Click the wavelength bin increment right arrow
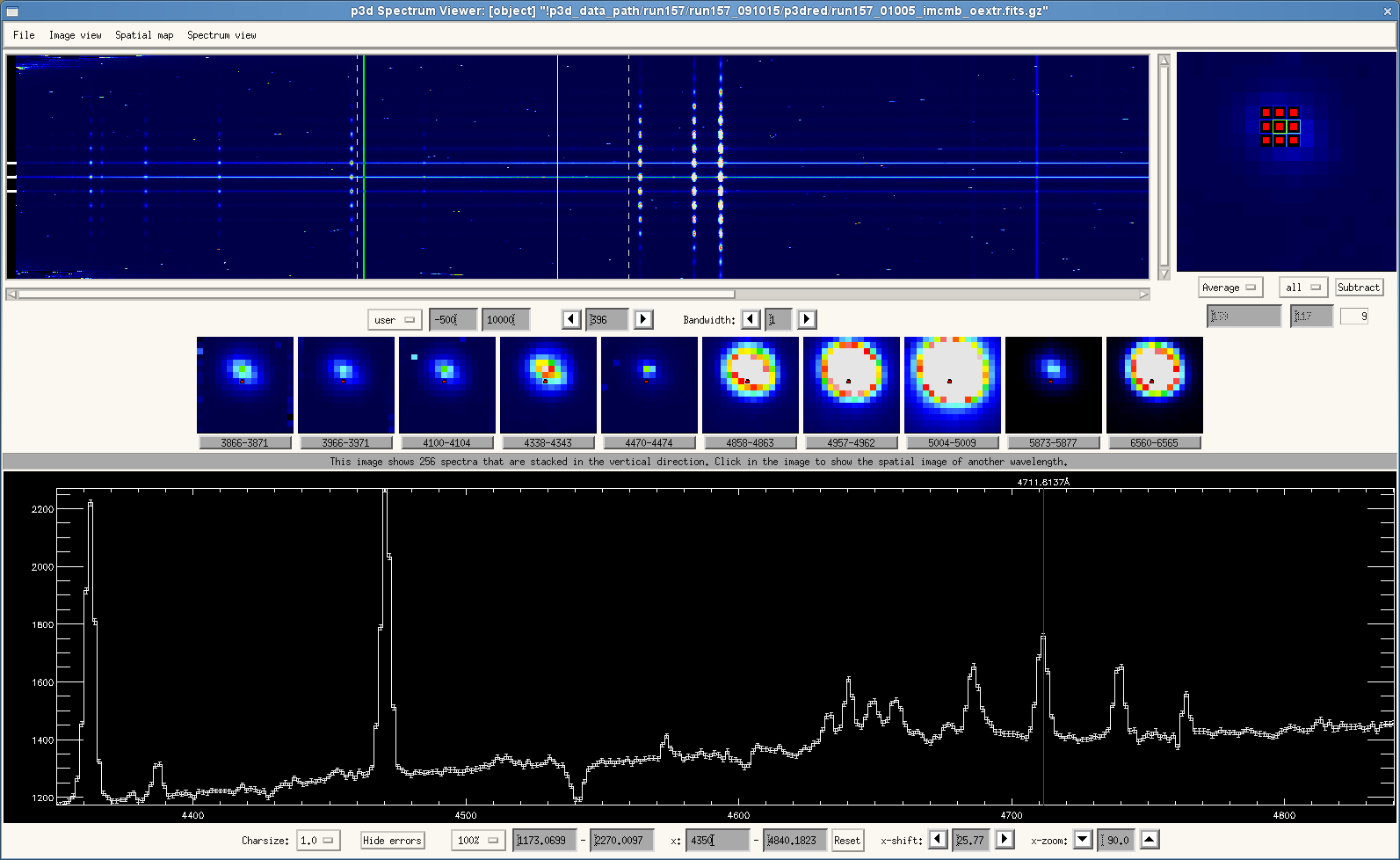 click(x=643, y=319)
